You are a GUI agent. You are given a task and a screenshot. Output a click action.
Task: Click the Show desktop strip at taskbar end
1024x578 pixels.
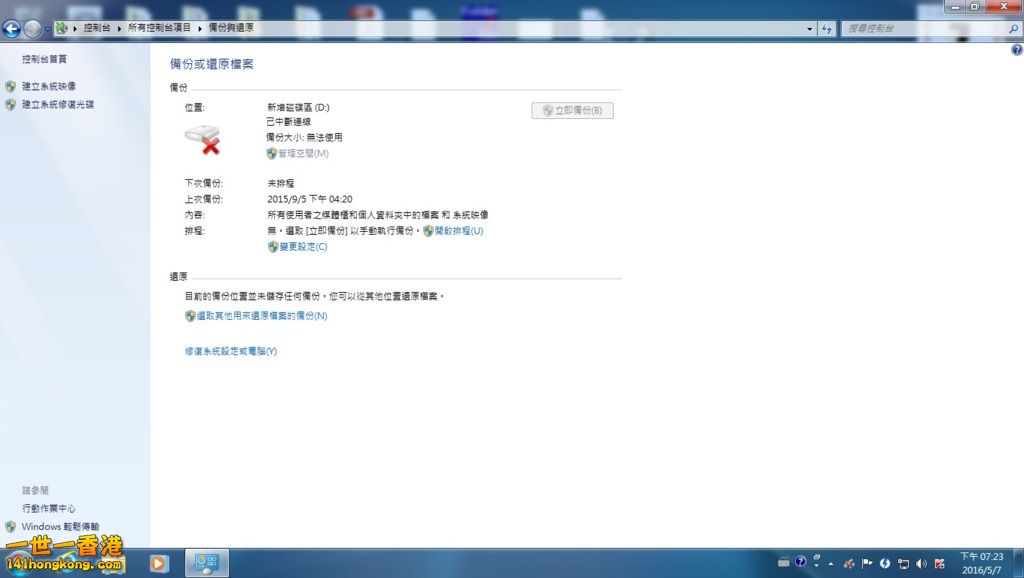pyautogui.click(x=1019, y=563)
